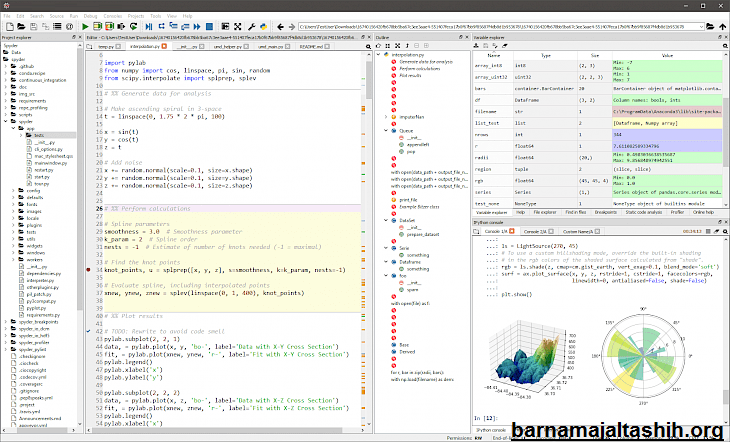Re-run the last script
This screenshot has height=442, width=730.
point(134,27)
